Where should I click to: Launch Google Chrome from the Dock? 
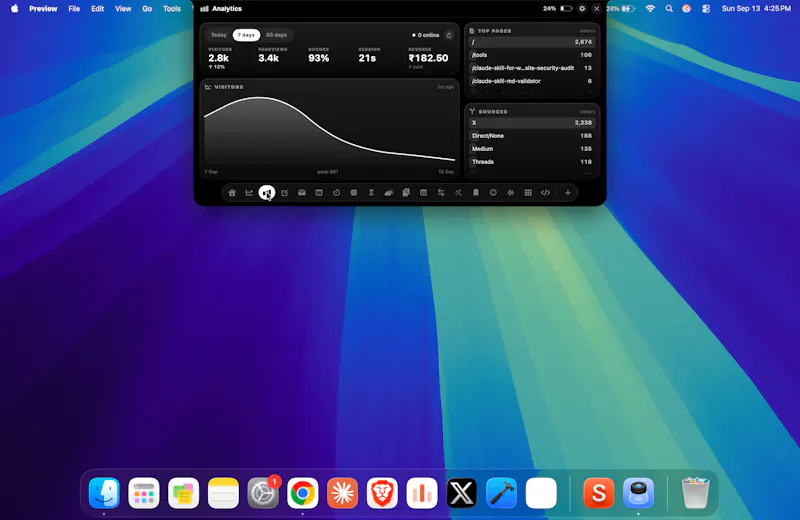coord(303,493)
